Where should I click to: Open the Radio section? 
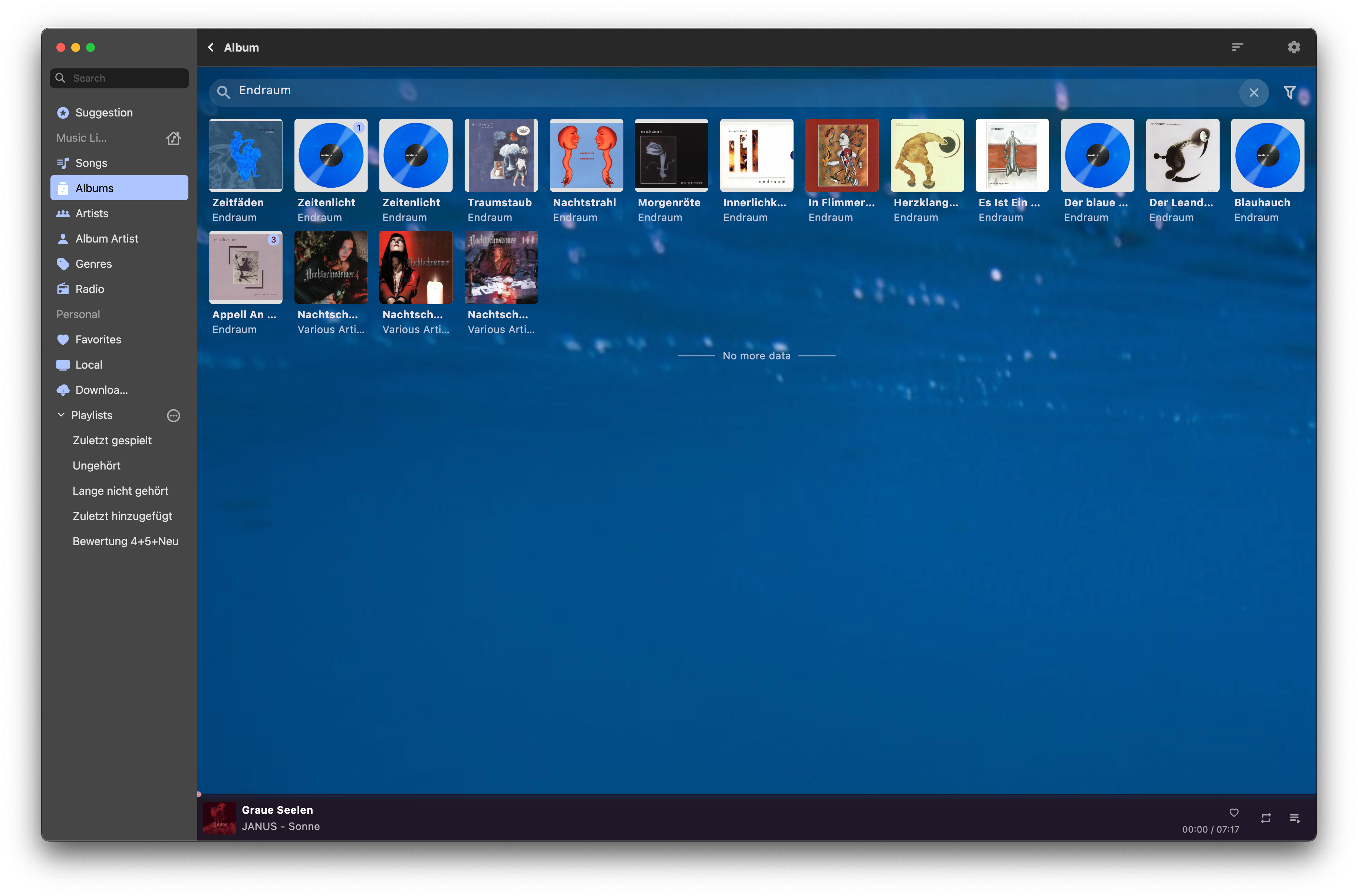(90, 289)
